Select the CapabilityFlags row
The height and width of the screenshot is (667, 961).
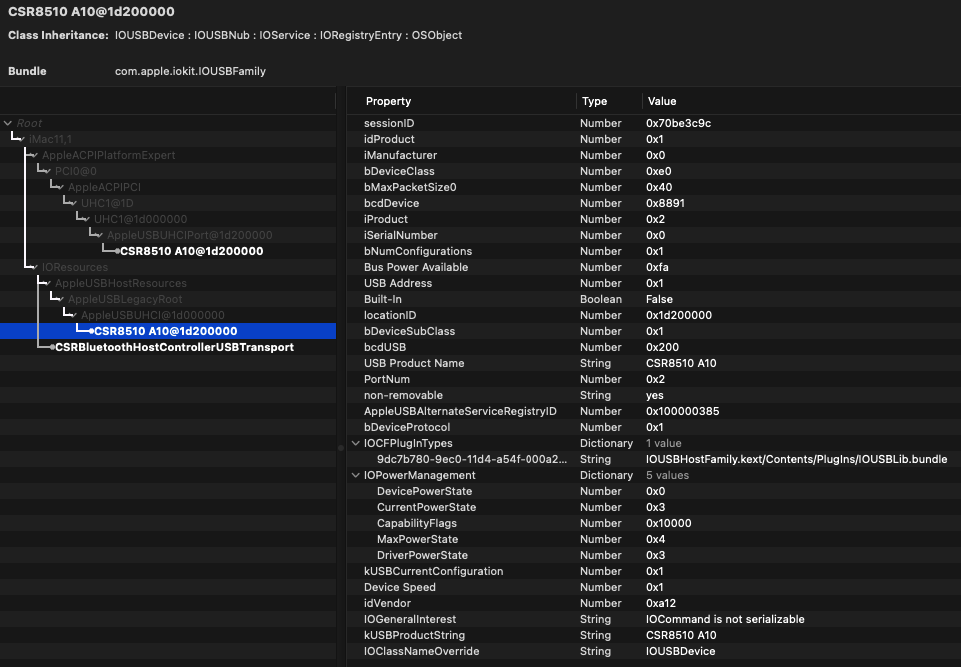(x=653, y=523)
